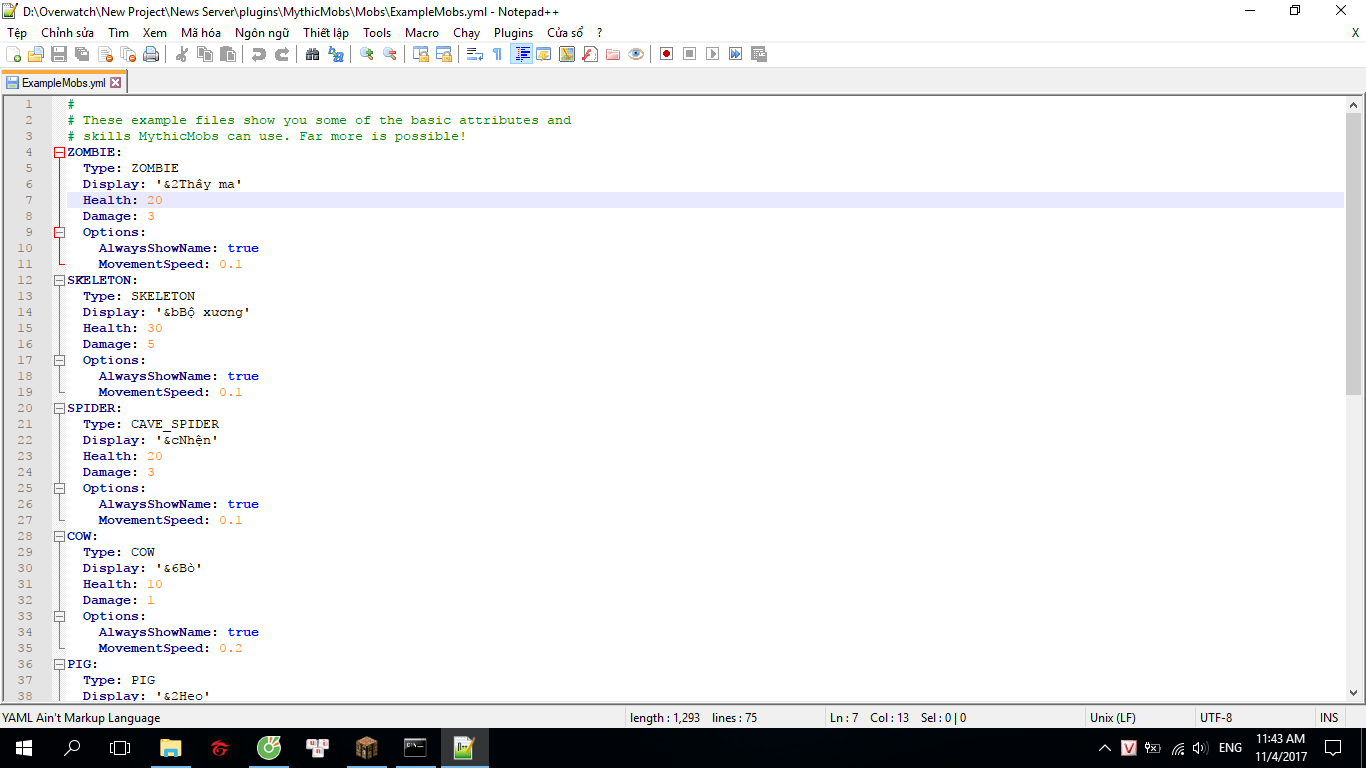Close the ExampleMobs.yml tab
The width and height of the screenshot is (1366, 768).
click(x=116, y=83)
